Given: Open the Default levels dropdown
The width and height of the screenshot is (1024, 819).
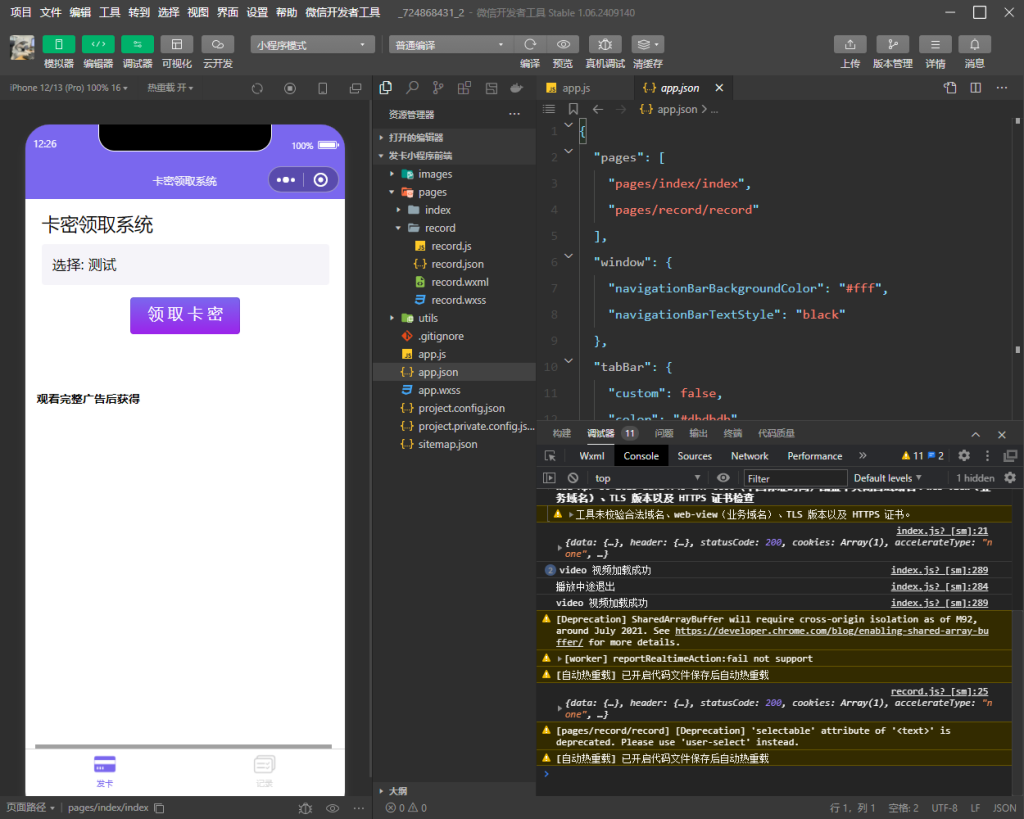Looking at the screenshot, I should coord(888,478).
